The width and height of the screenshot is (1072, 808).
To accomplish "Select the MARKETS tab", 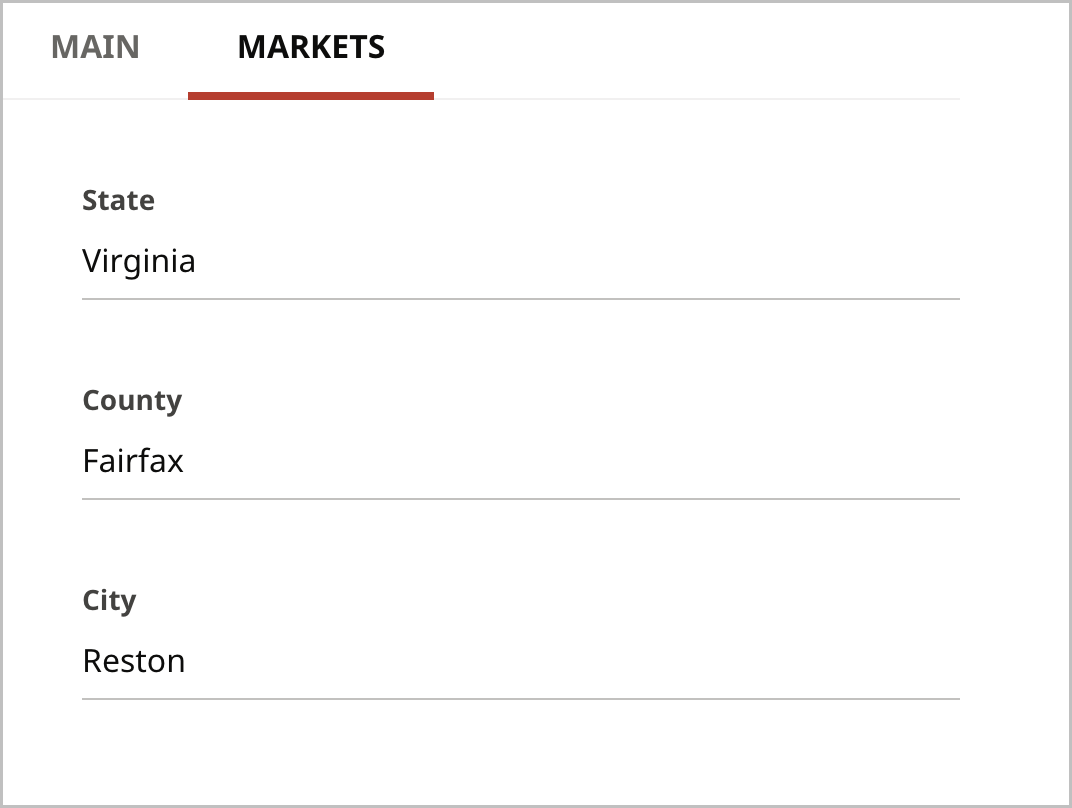I will [x=311, y=47].
